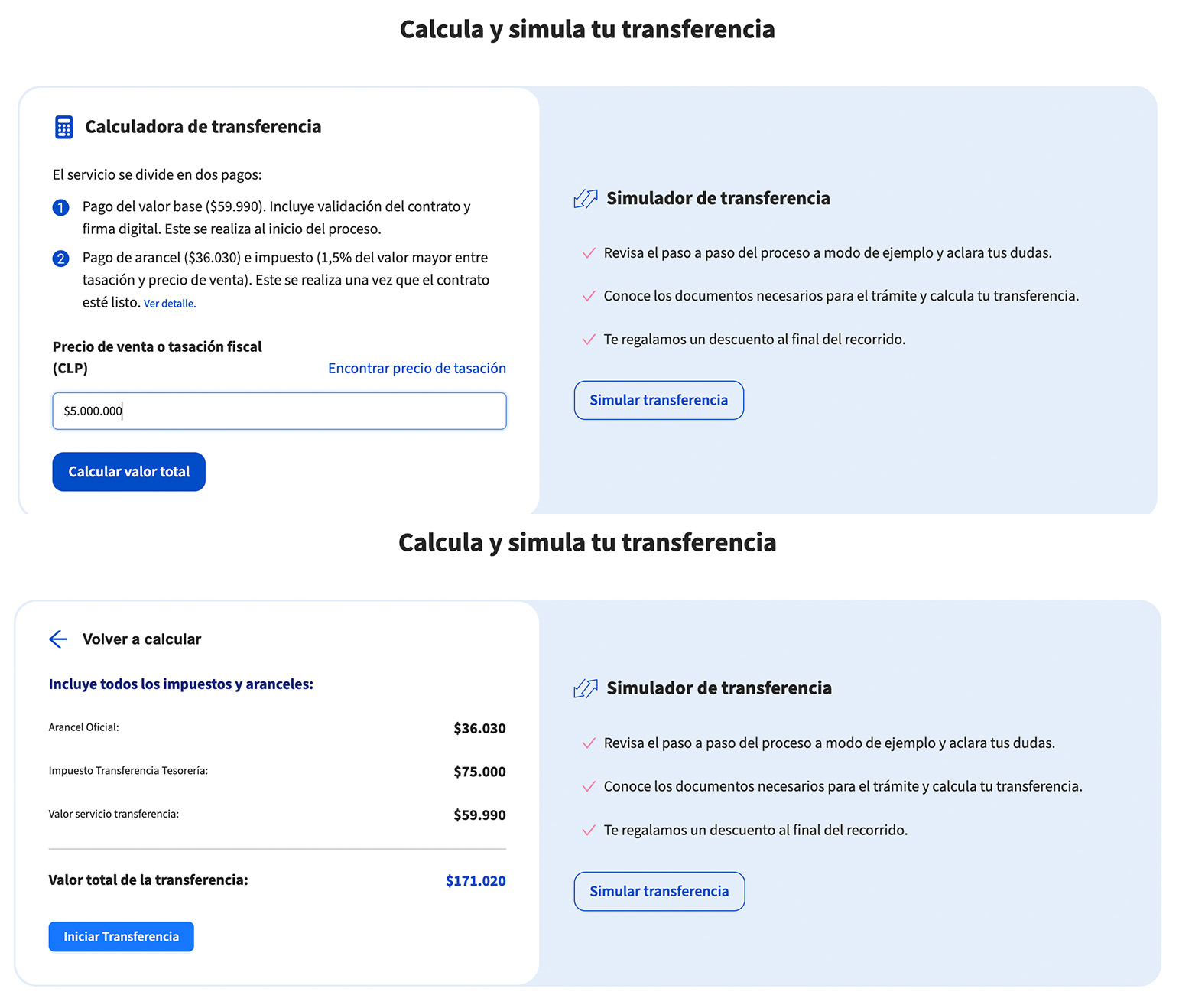Open the "Ver detalle" link
Viewport: 1179px width, 1008px height.
[x=170, y=303]
